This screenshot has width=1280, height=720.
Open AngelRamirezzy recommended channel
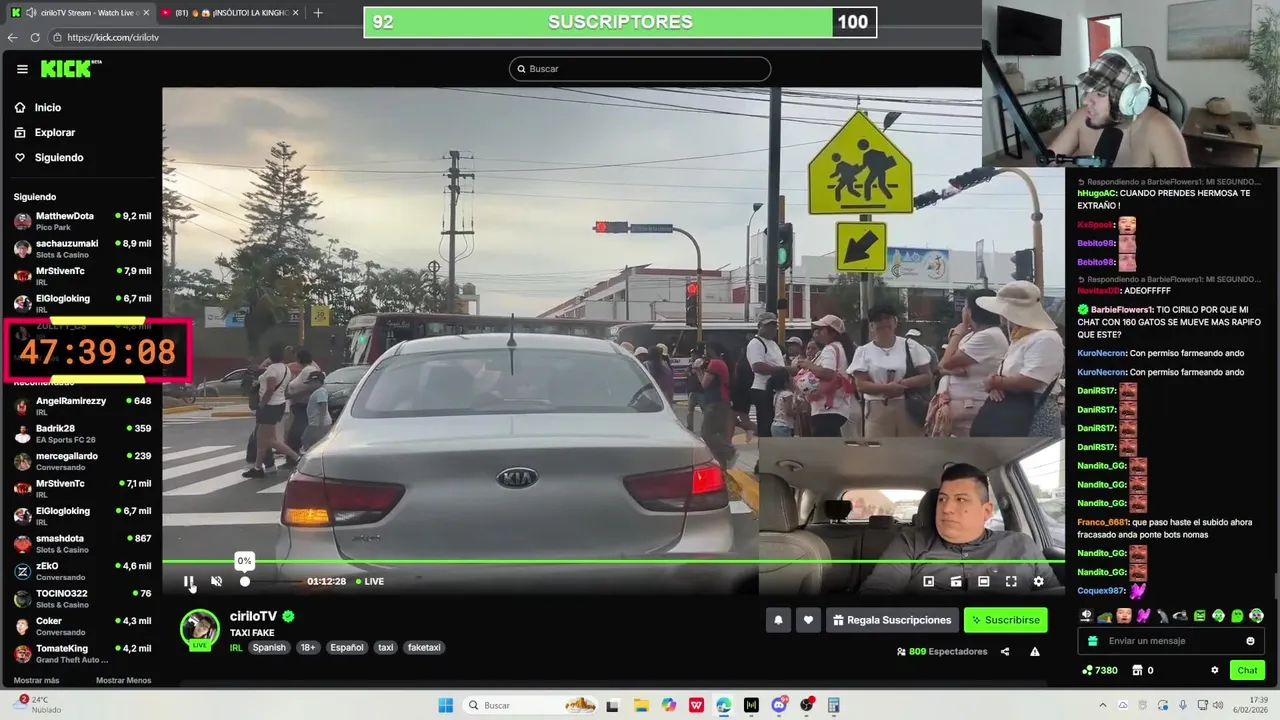click(x=82, y=405)
